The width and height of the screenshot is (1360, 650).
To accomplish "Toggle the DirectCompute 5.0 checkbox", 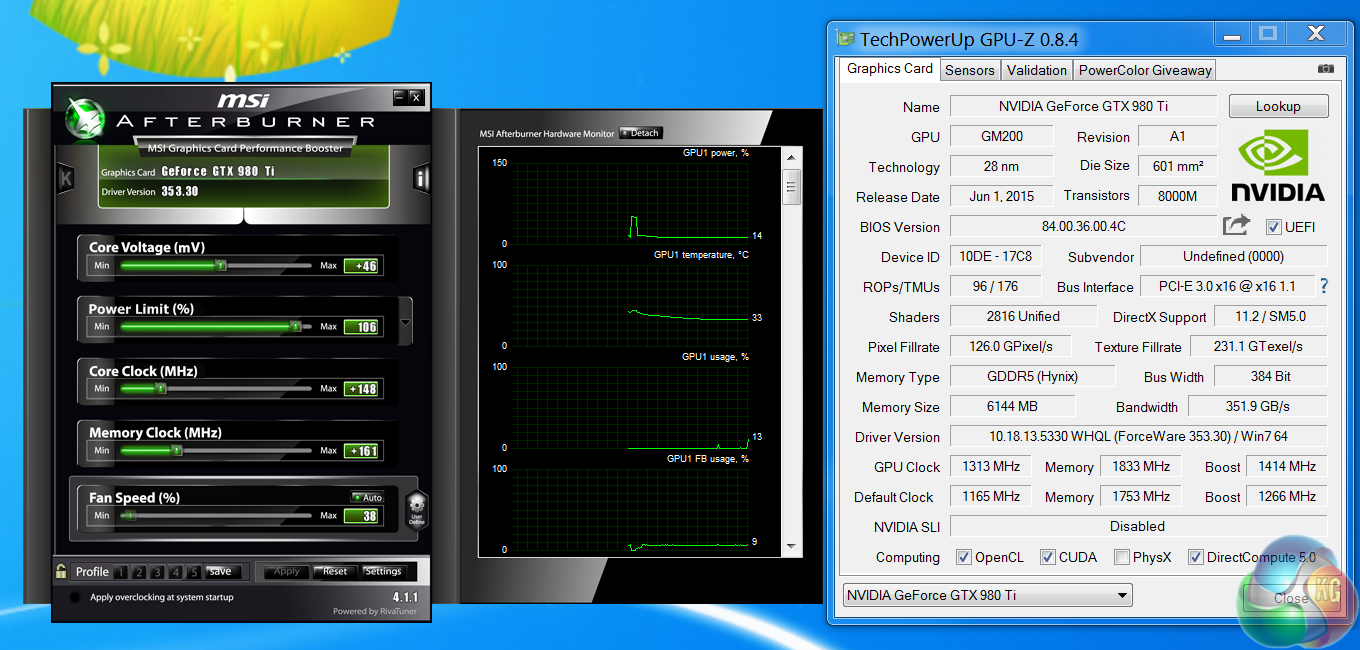I will (x=1196, y=557).
